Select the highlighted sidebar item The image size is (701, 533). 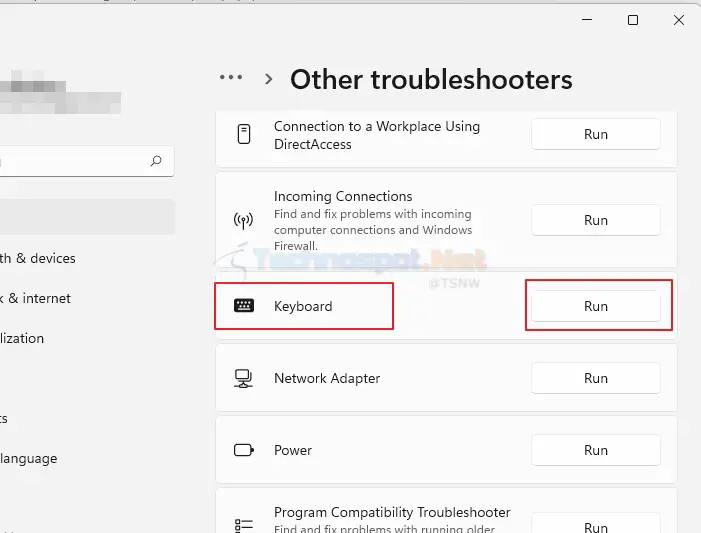coord(87,217)
